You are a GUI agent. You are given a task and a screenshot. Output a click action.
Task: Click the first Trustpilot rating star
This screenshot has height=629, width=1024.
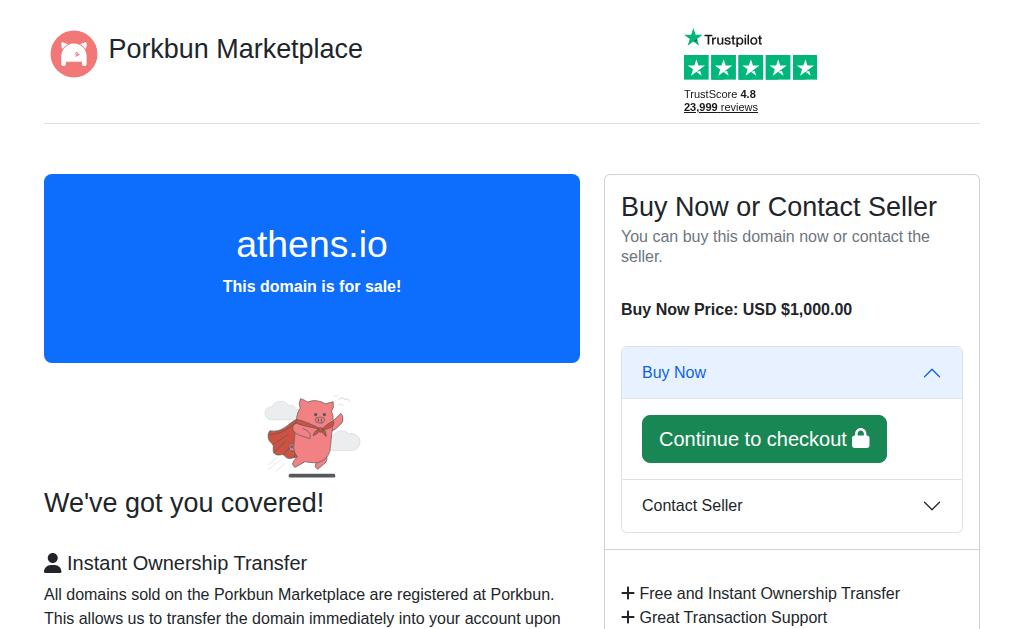pos(697,67)
